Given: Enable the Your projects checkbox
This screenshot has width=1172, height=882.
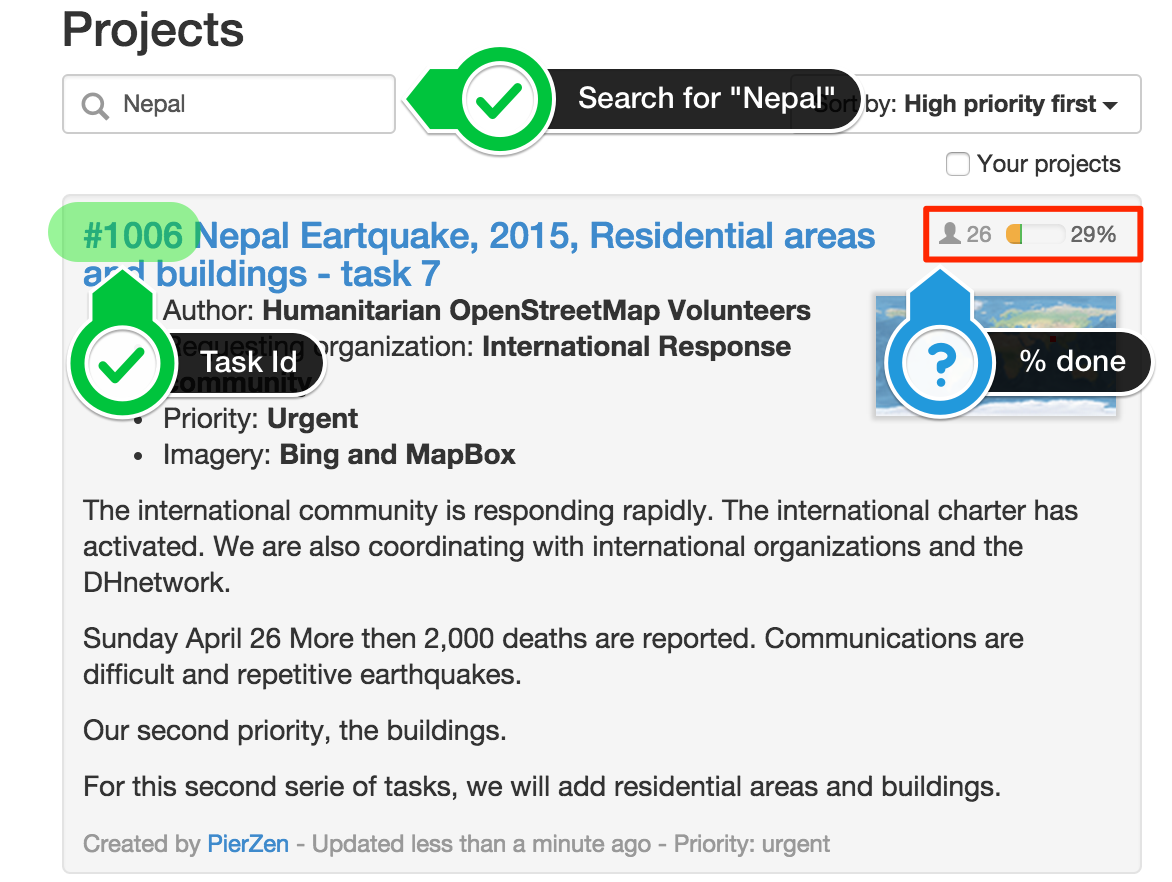Looking at the screenshot, I should pos(957,164).
